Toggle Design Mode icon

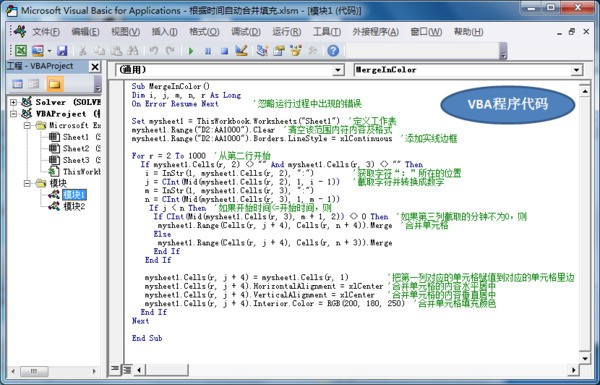241,51
